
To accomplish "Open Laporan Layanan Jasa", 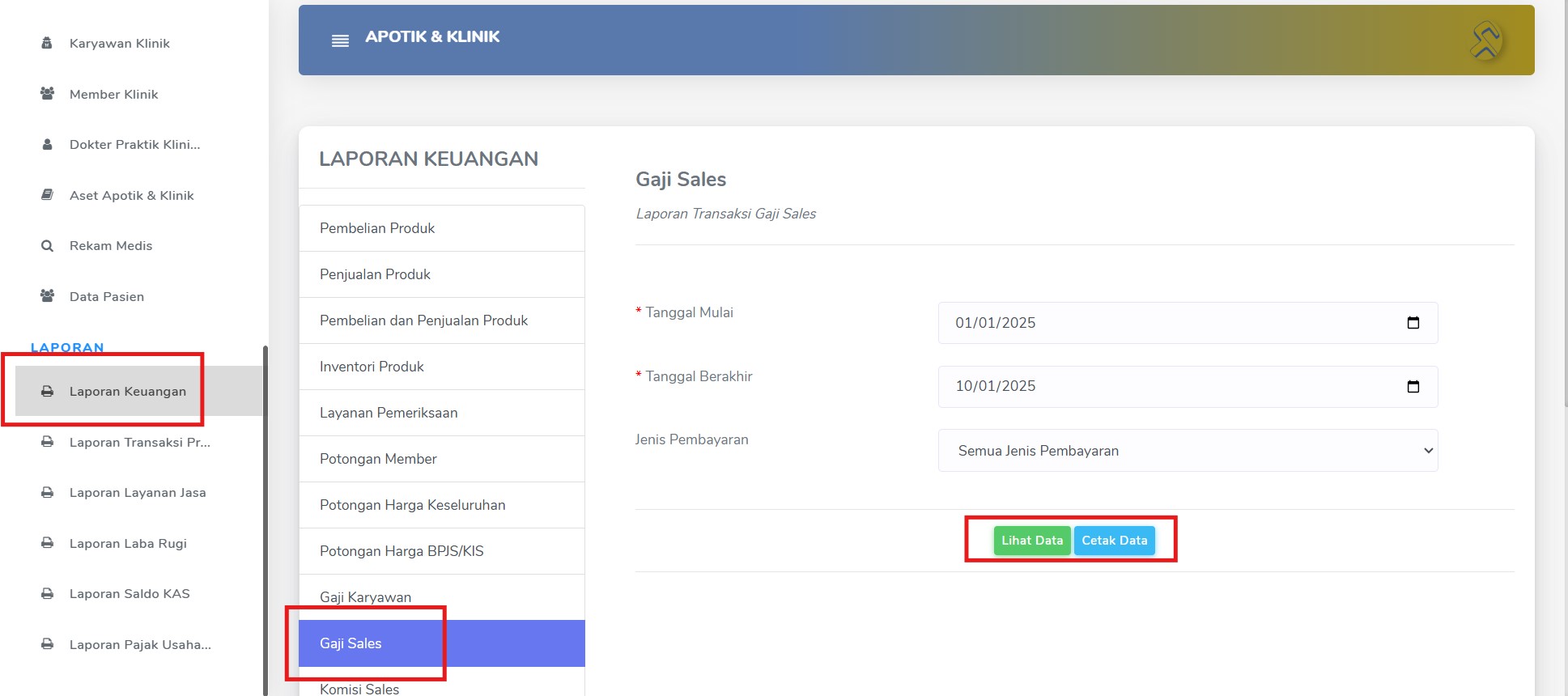I will pyautogui.click(x=137, y=492).
